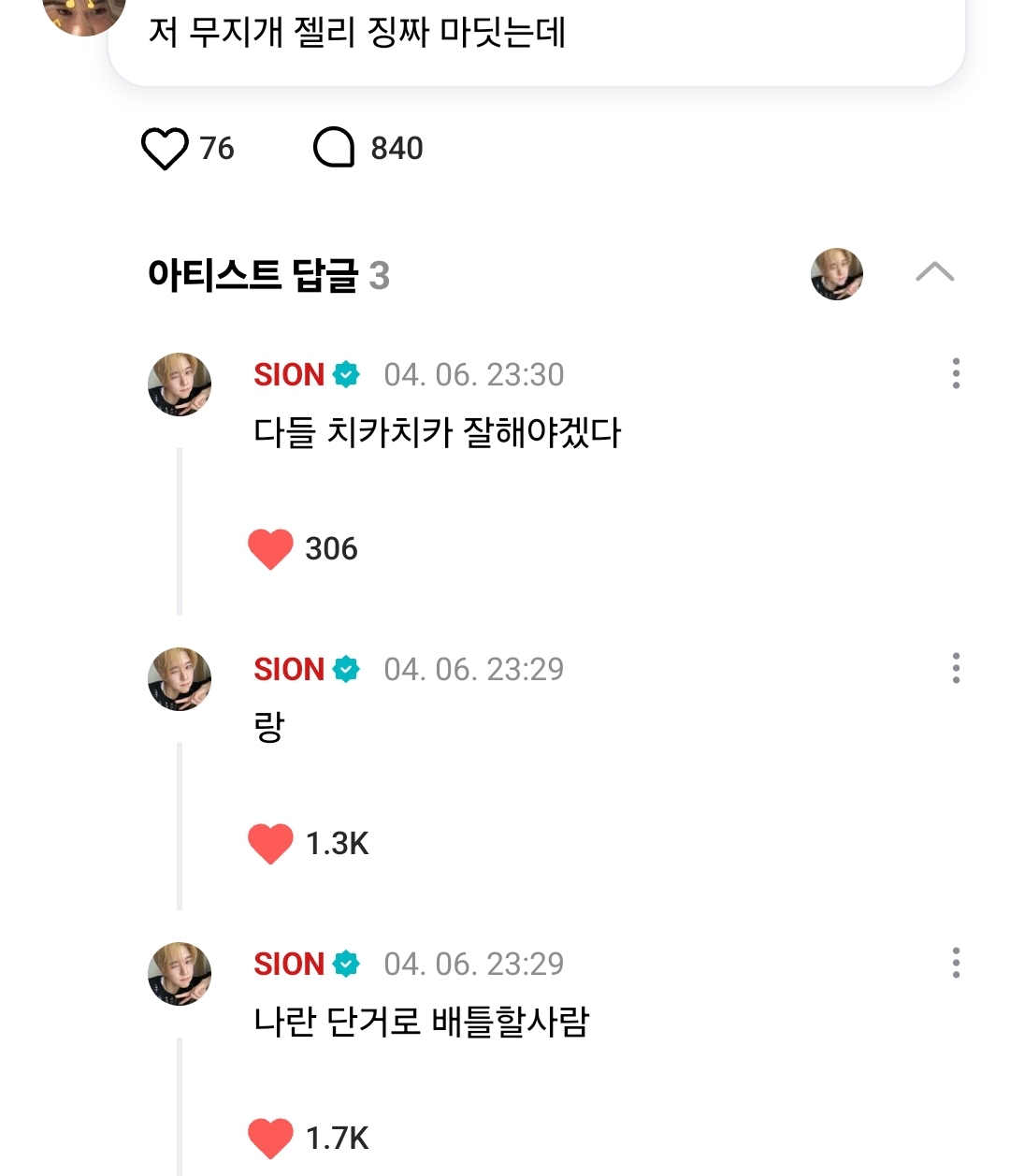Tap SION's avatar on the last reply

pos(180,974)
